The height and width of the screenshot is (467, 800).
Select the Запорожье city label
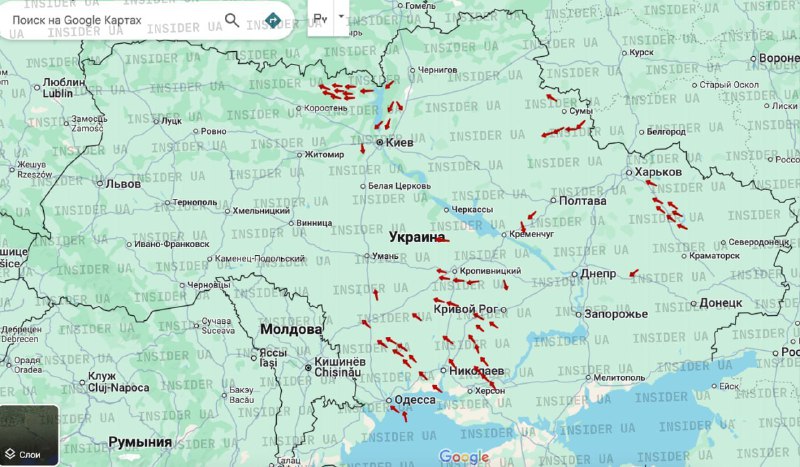coord(616,314)
